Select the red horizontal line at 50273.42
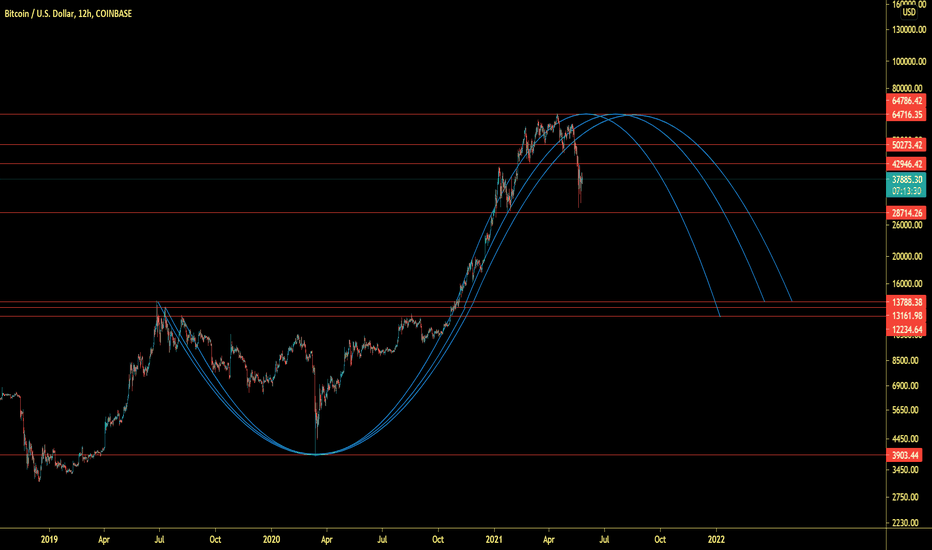932x550 pixels. click(443, 144)
